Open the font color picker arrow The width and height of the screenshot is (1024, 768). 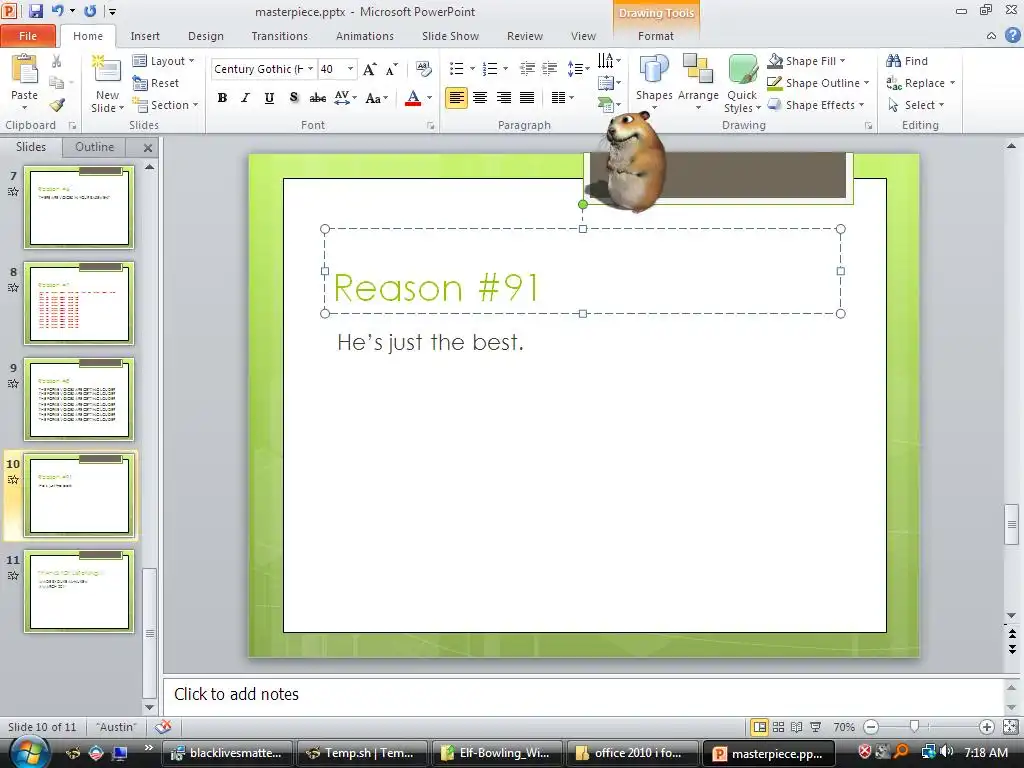430,98
